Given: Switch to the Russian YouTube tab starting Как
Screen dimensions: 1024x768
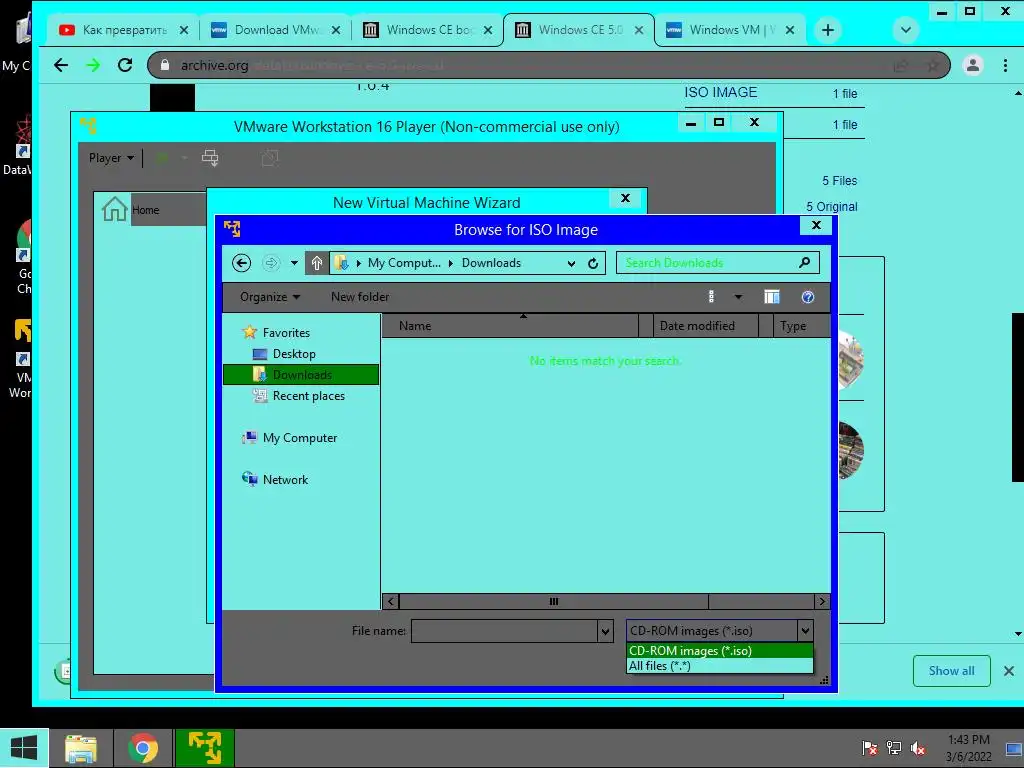Looking at the screenshot, I should tap(123, 30).
